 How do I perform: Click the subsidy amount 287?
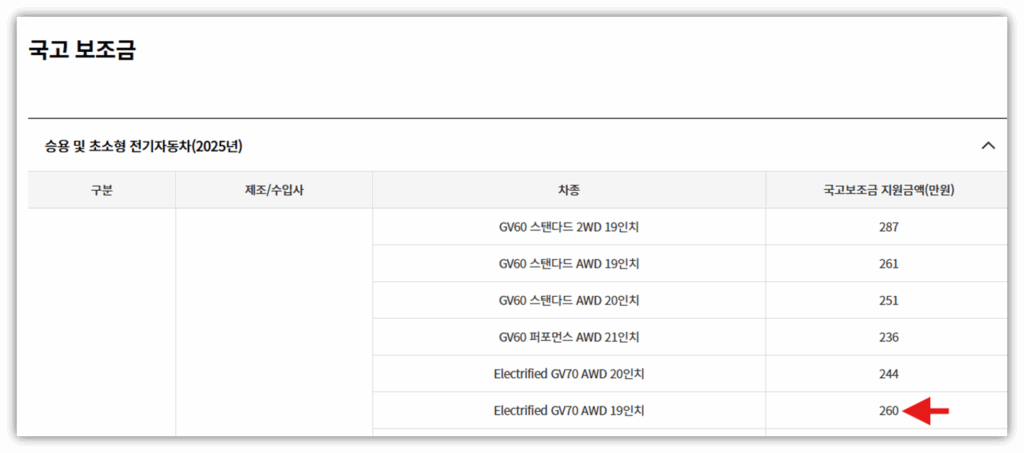point(888,227)
